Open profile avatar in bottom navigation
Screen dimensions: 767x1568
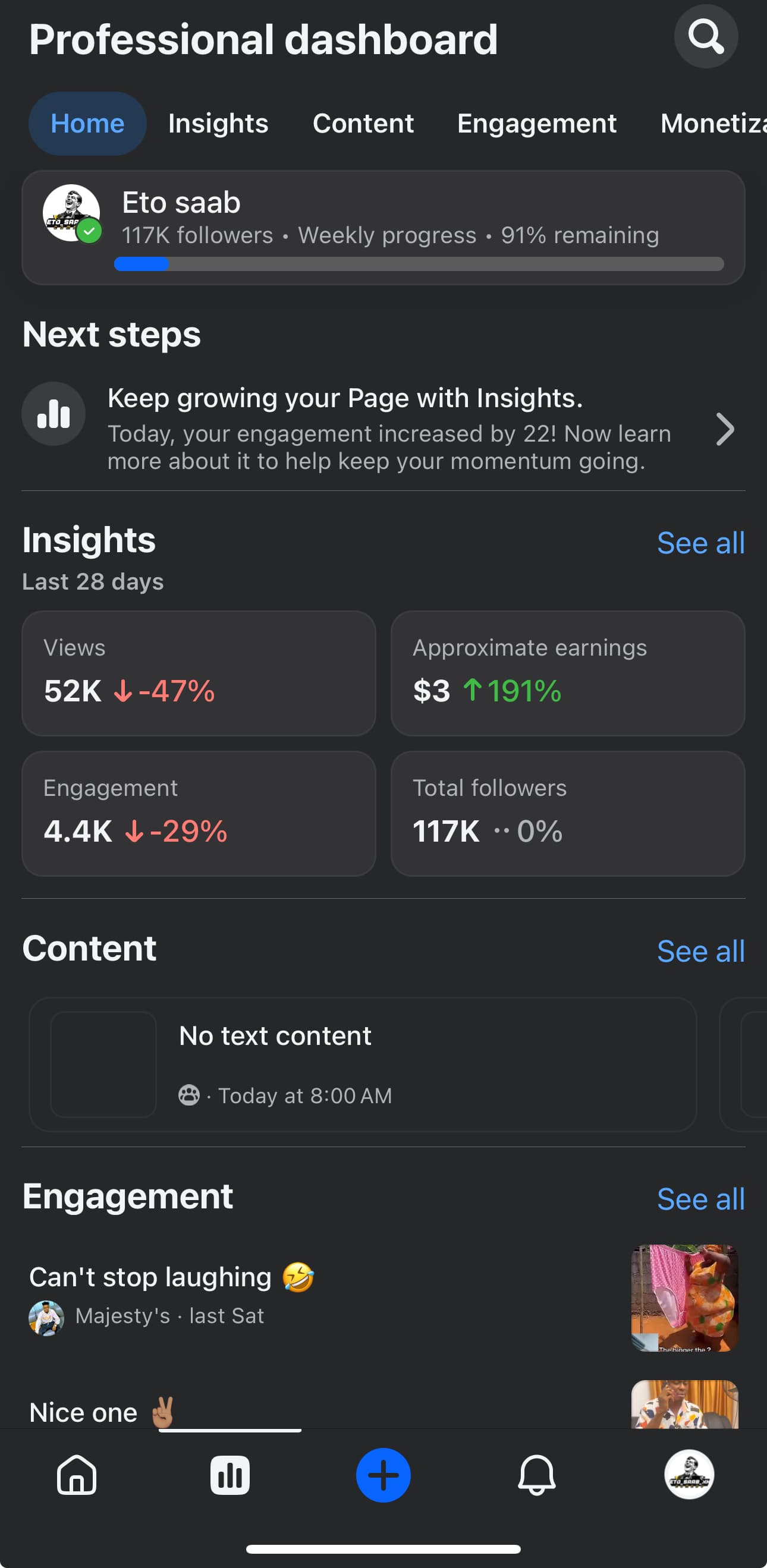click(x=689, y=1474)
